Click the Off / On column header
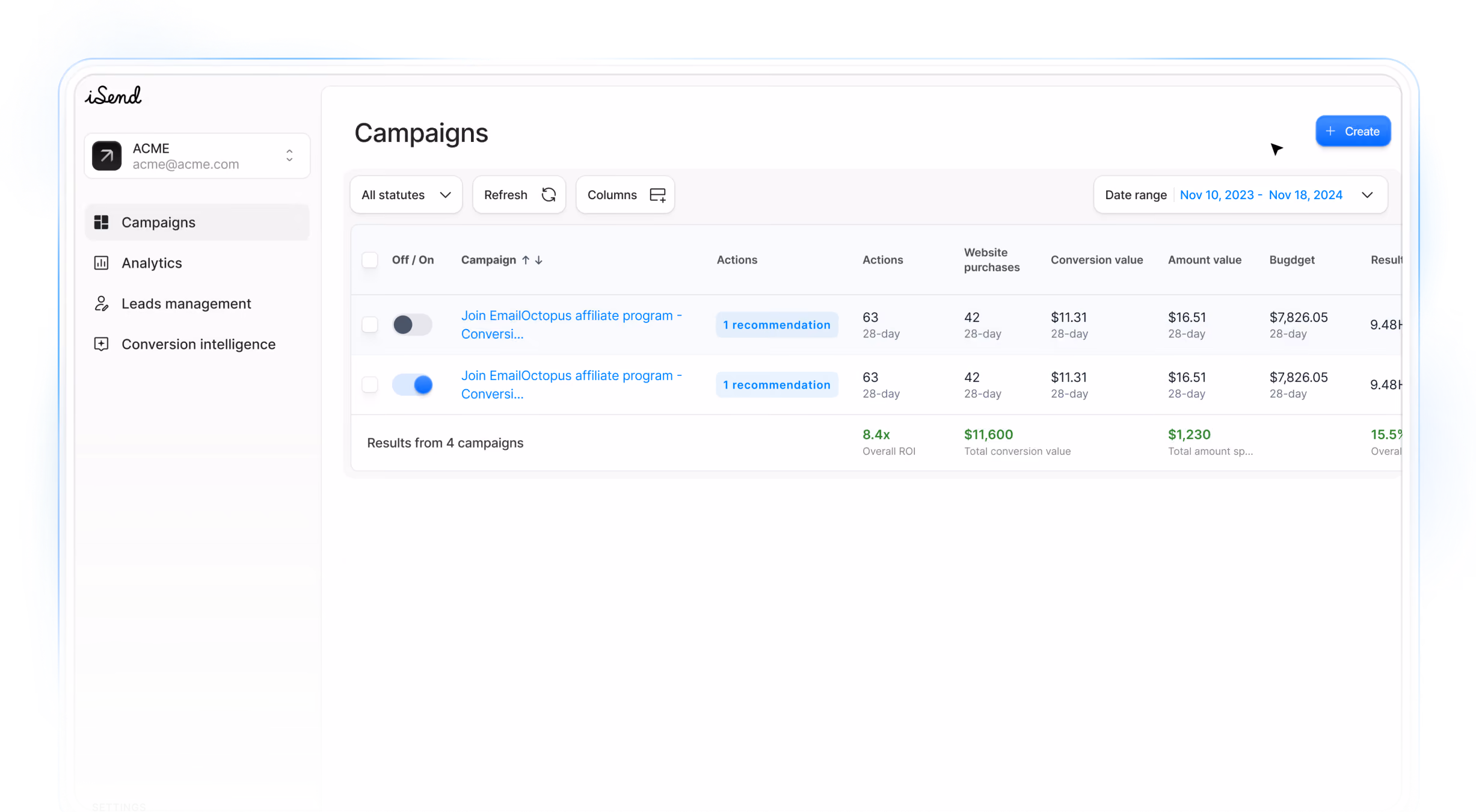This screenshot has height=812, width=1476. coord(413,260)
